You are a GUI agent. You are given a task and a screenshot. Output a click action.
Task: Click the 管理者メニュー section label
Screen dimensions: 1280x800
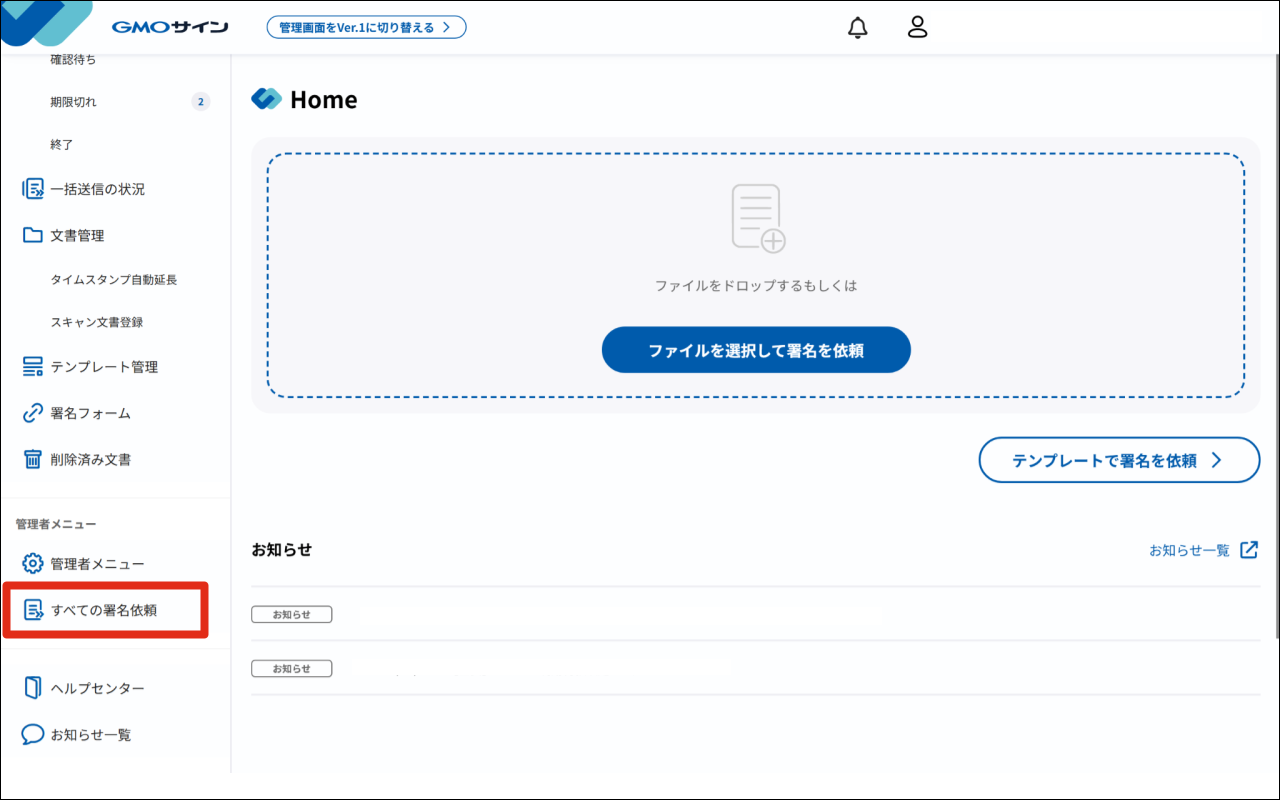tap(56, 524)
